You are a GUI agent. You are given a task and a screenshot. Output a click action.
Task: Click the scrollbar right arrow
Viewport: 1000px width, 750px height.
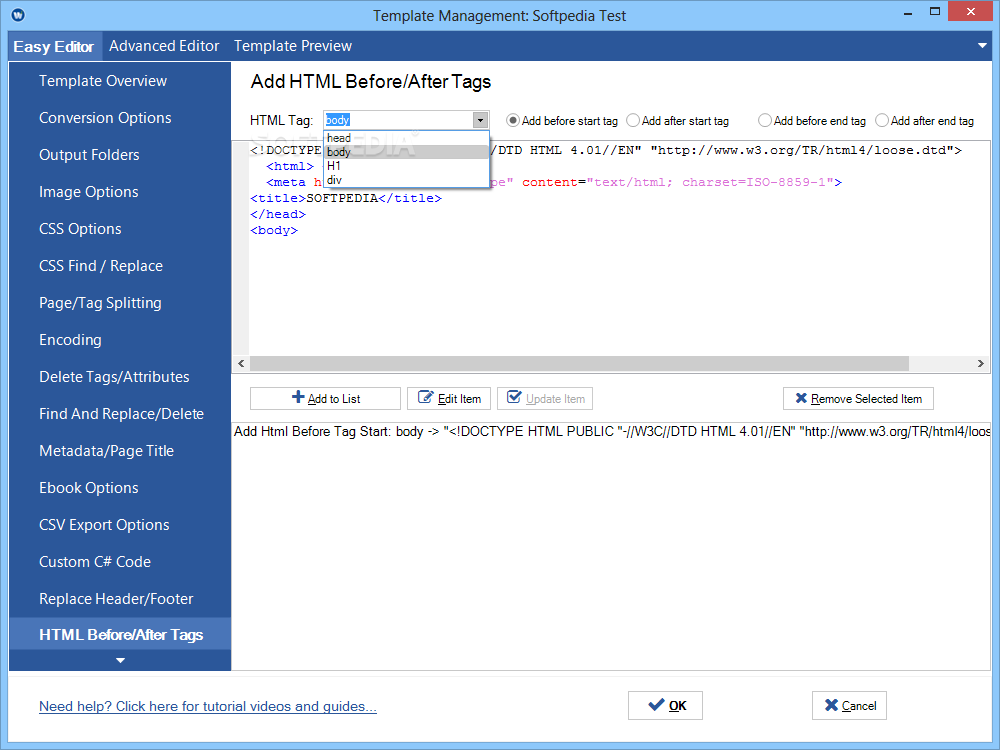[981, 364]
